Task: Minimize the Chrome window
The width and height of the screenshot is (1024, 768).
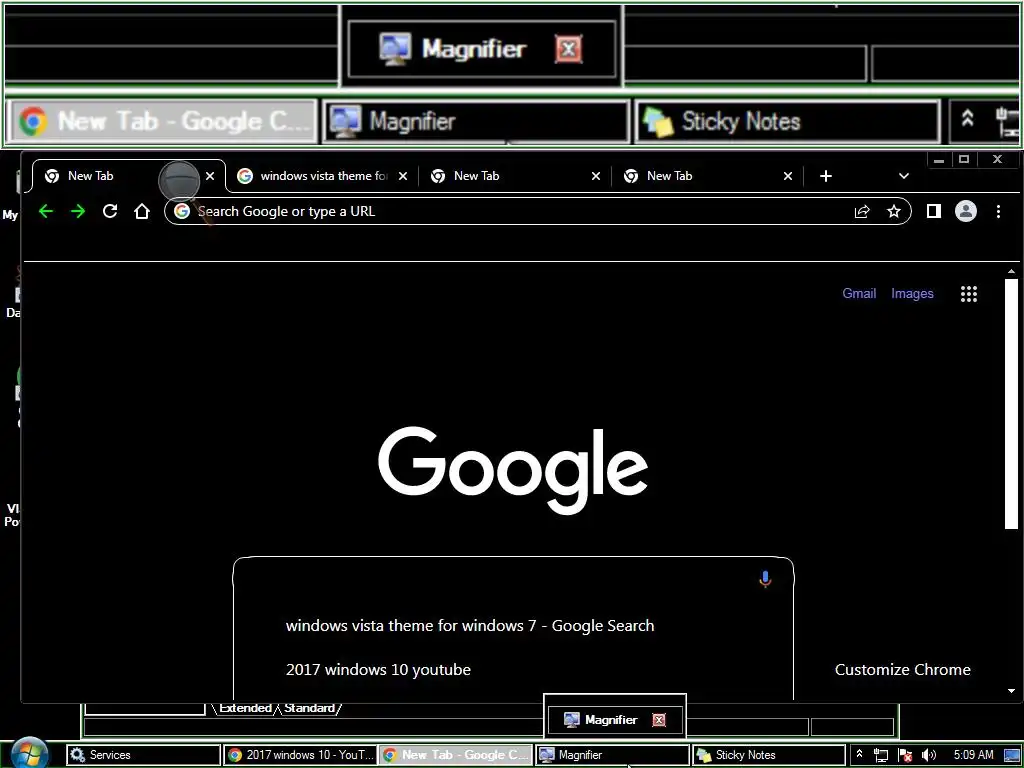Action: pyautogui.click(x=939, y=159)
